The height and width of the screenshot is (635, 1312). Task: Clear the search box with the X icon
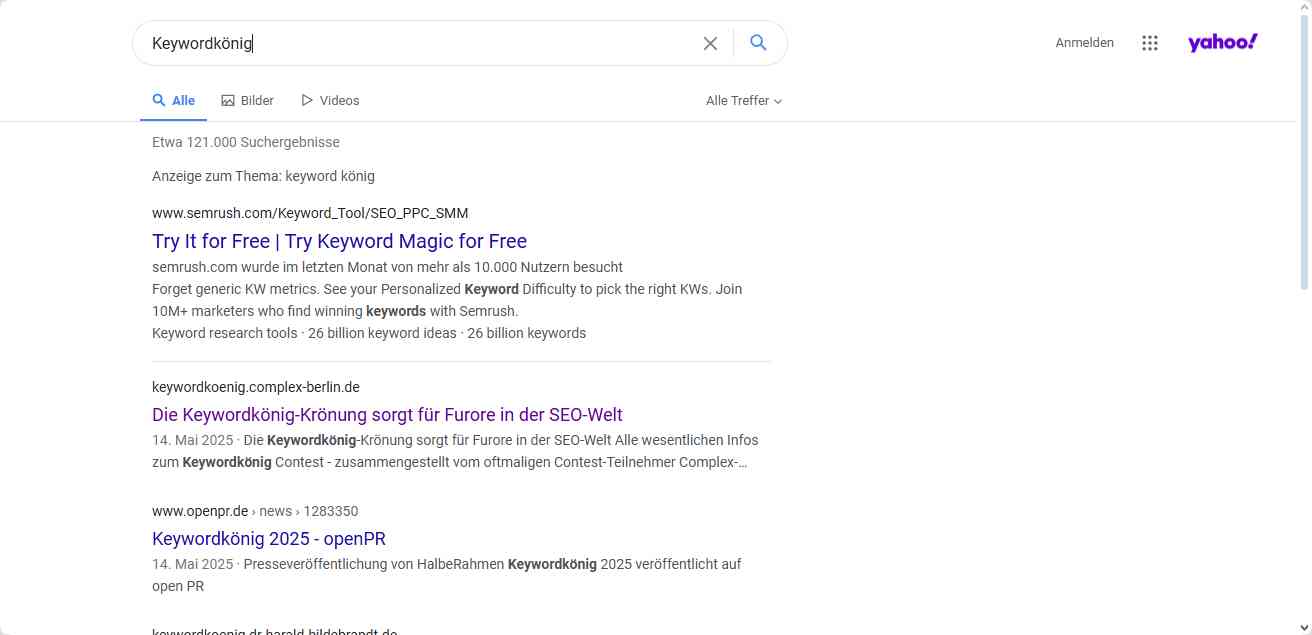(710, 43)
